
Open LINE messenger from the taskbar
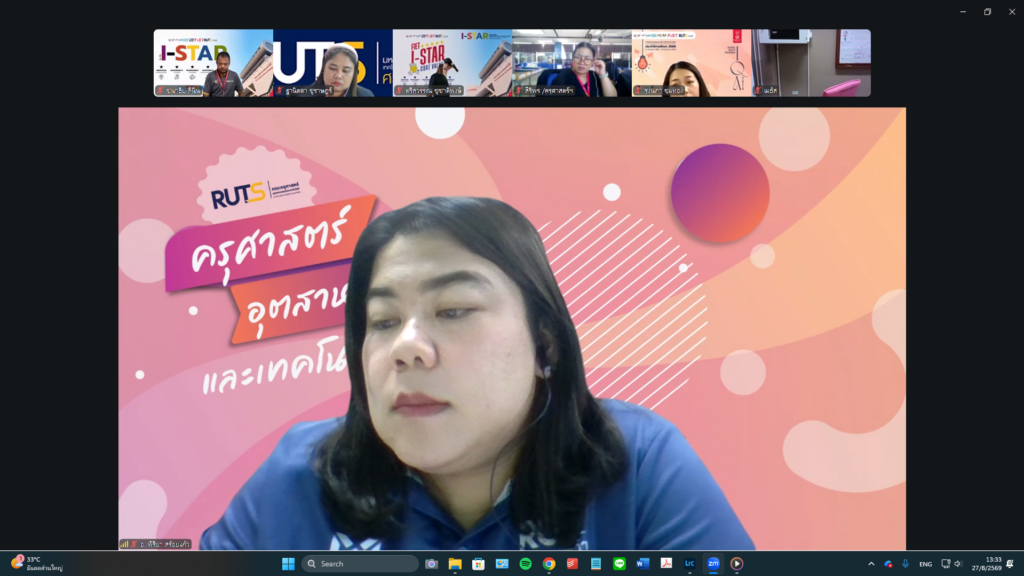point(619,564)
